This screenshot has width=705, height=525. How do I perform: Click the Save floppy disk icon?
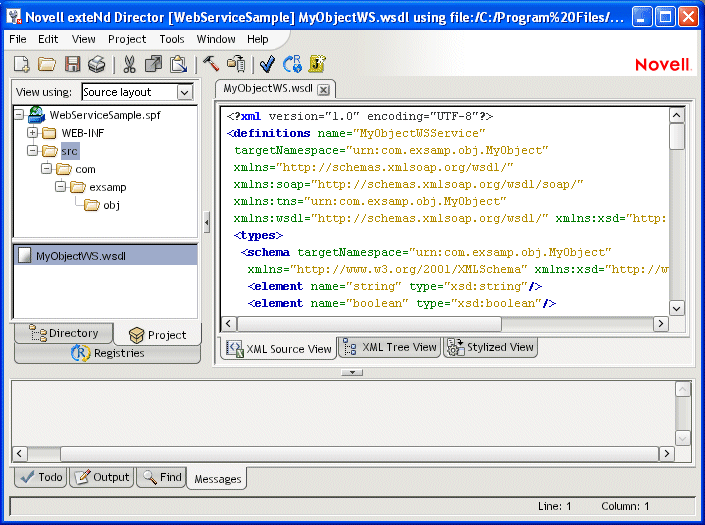(x=72, y=64)
